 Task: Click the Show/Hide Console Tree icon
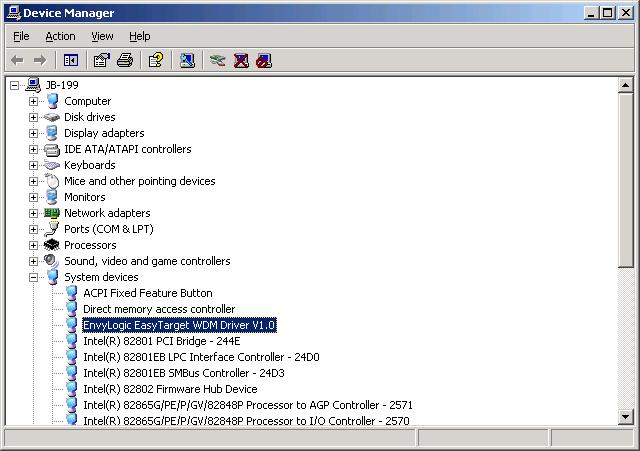click(71, 61)
